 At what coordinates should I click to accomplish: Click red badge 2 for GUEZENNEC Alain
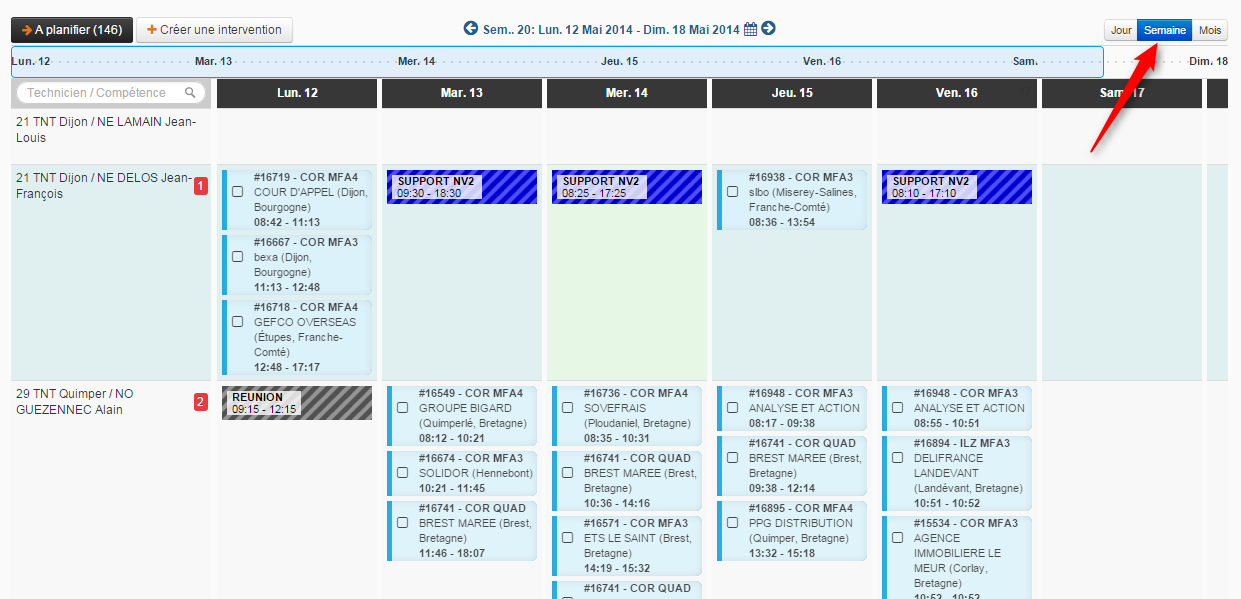(201, 402)
